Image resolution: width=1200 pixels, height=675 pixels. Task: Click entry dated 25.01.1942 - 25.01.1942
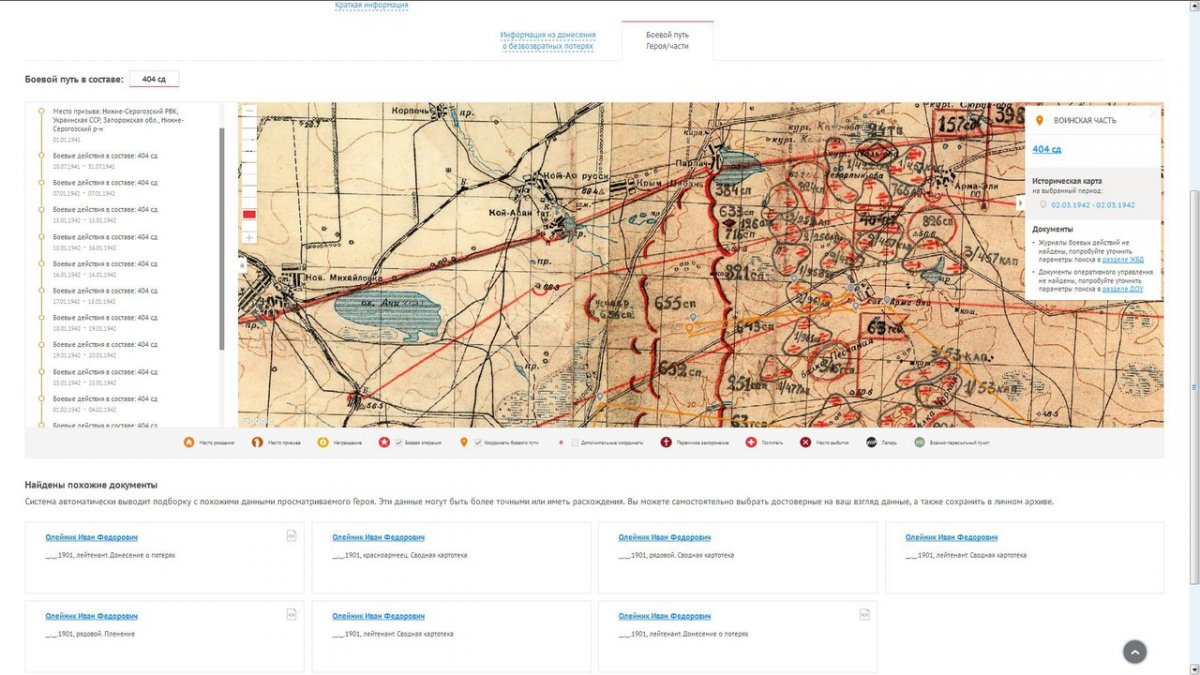(105, 376)
